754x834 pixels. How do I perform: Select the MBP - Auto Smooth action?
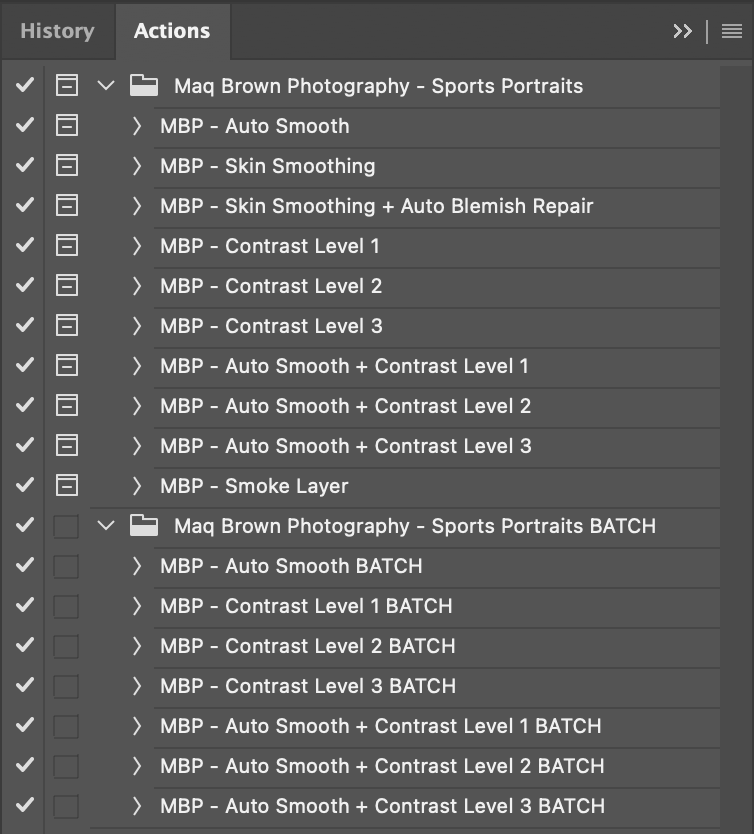[255, 126]
